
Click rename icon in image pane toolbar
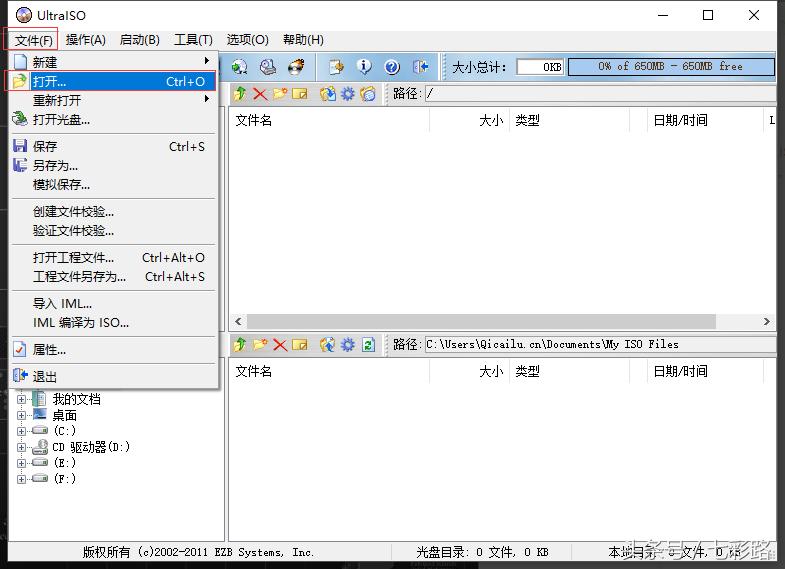pyautogui.click(x=300, y=94)
